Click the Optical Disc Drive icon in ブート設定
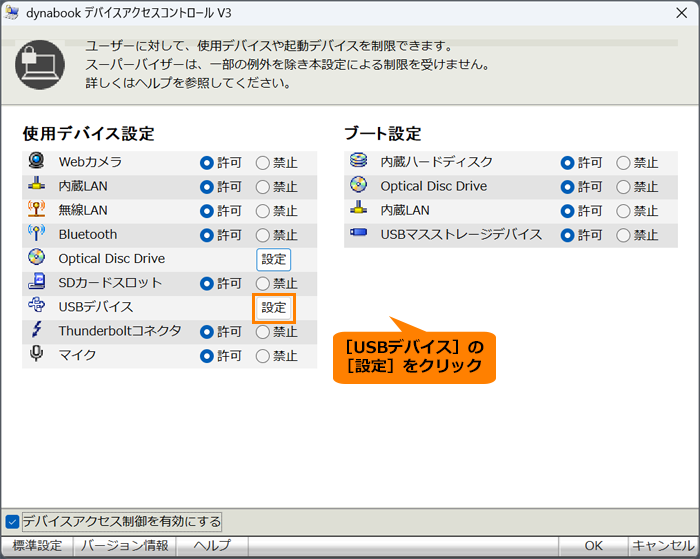This screenshot has width=700, height=559. [358, 184]
